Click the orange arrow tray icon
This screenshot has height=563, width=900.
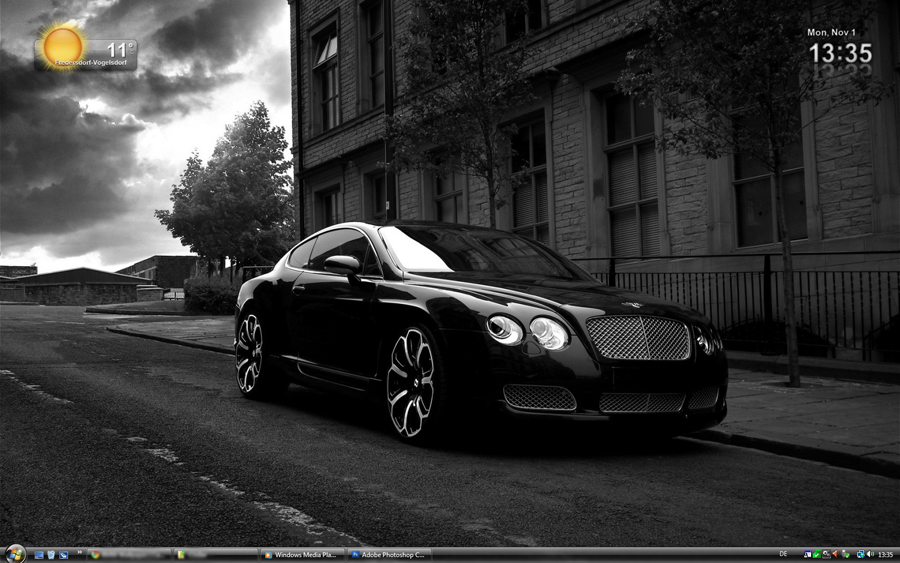[835, 554]
